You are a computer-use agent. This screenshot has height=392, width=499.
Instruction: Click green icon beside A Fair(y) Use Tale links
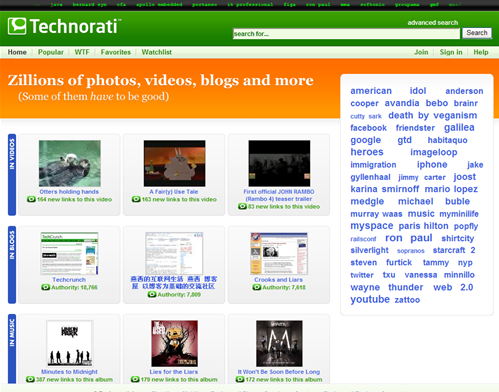(x=136, y=199)
